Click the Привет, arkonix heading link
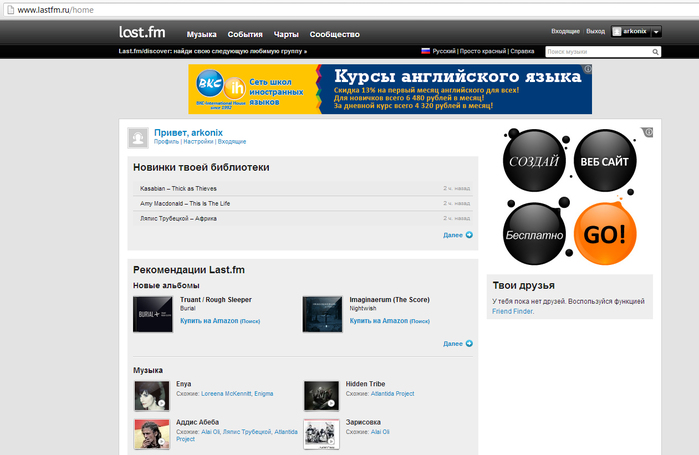 click(x=188, y=132)
